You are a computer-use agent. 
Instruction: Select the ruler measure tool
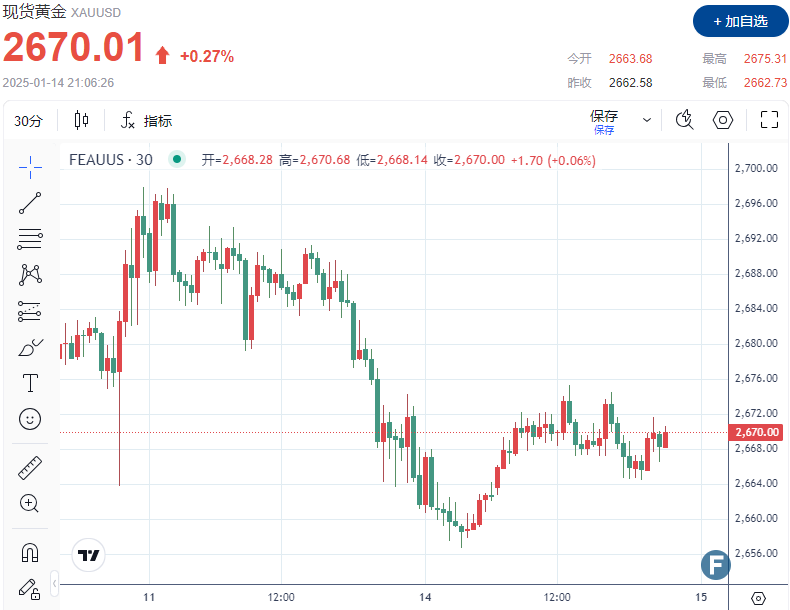[30, 467]
